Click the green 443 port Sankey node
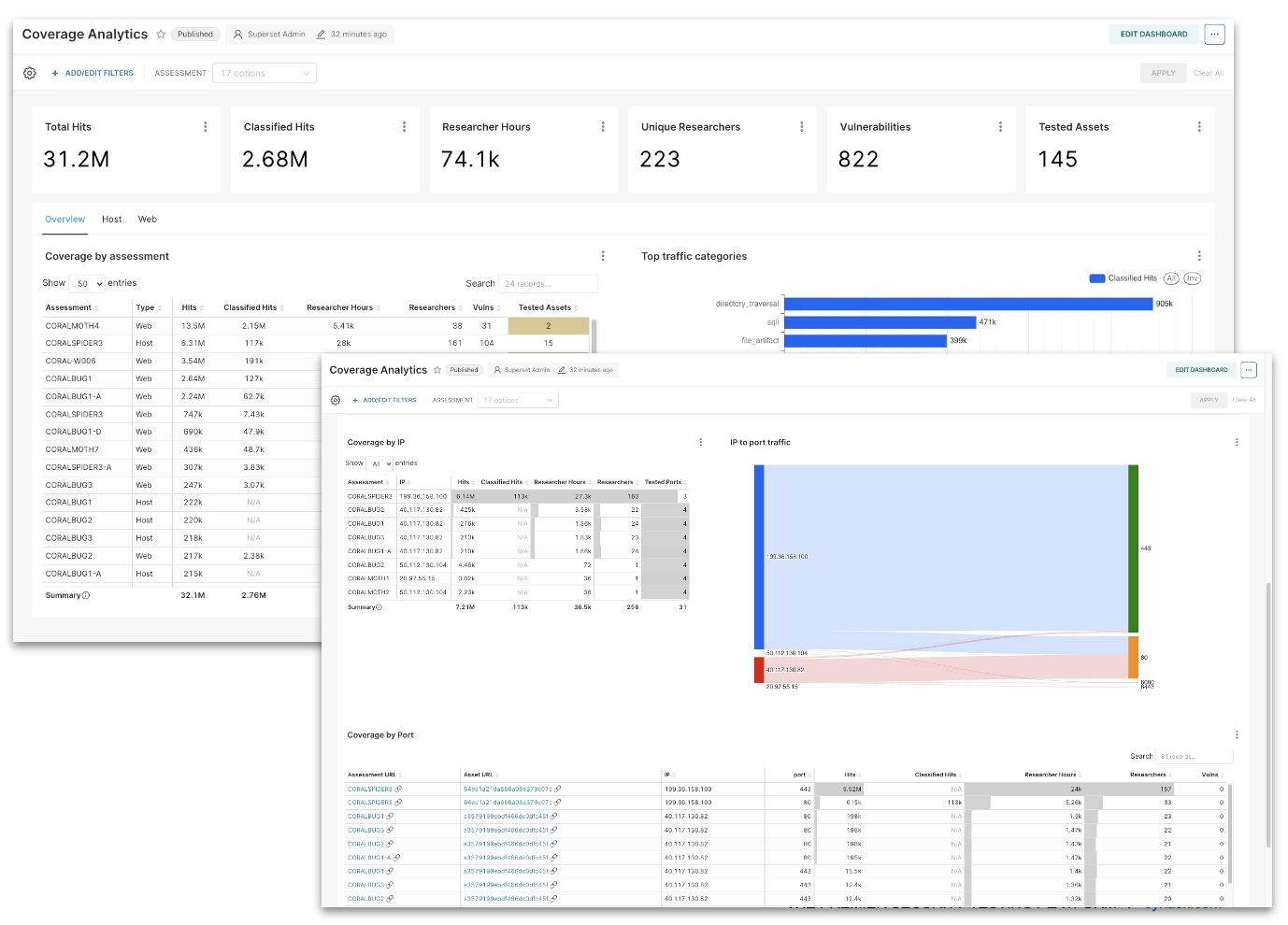 [x=1133, y=548]
